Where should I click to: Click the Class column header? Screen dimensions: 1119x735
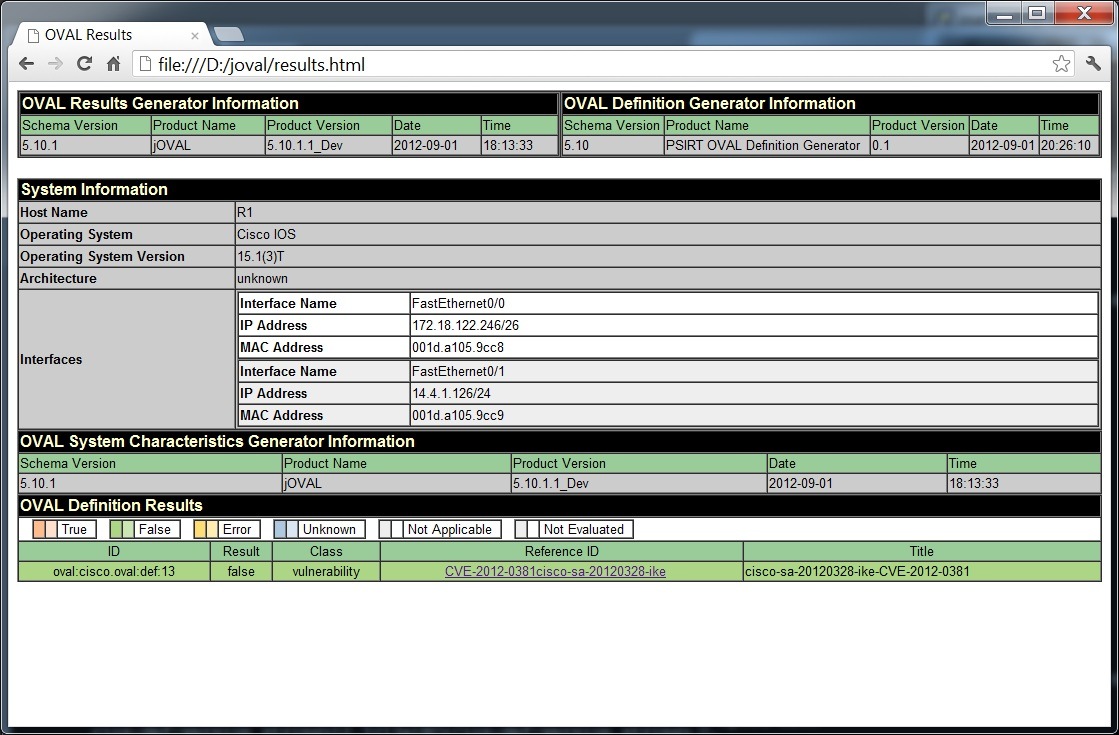pos(326,552)
